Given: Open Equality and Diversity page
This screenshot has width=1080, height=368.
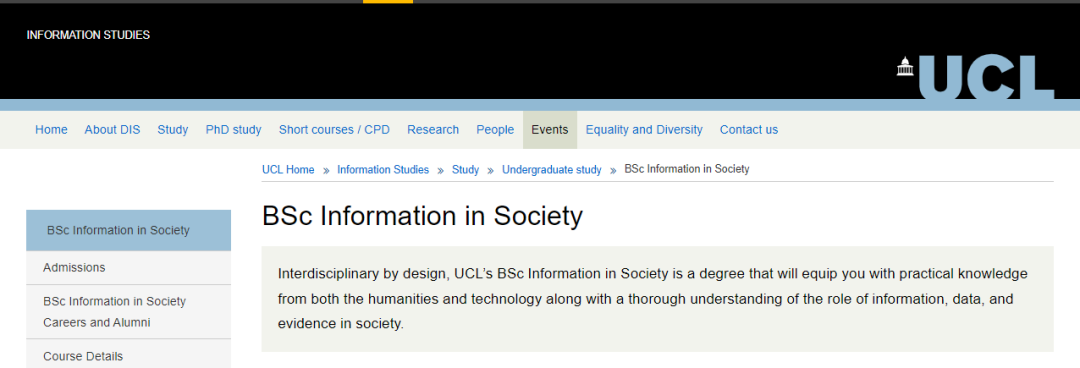Looking at the screenshot, I should pos(644,130).
